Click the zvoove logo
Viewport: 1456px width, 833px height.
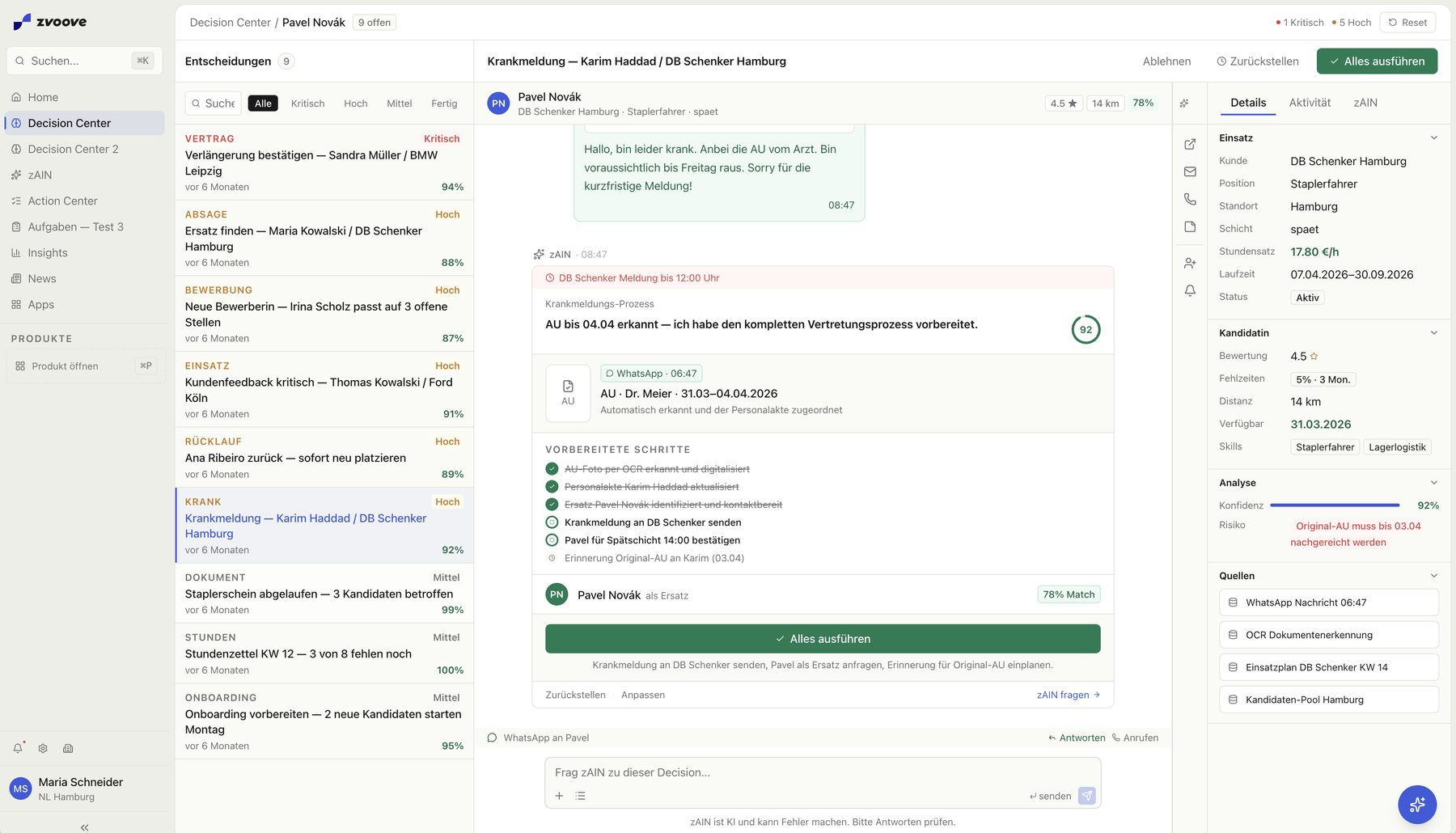tap(50, 22)
